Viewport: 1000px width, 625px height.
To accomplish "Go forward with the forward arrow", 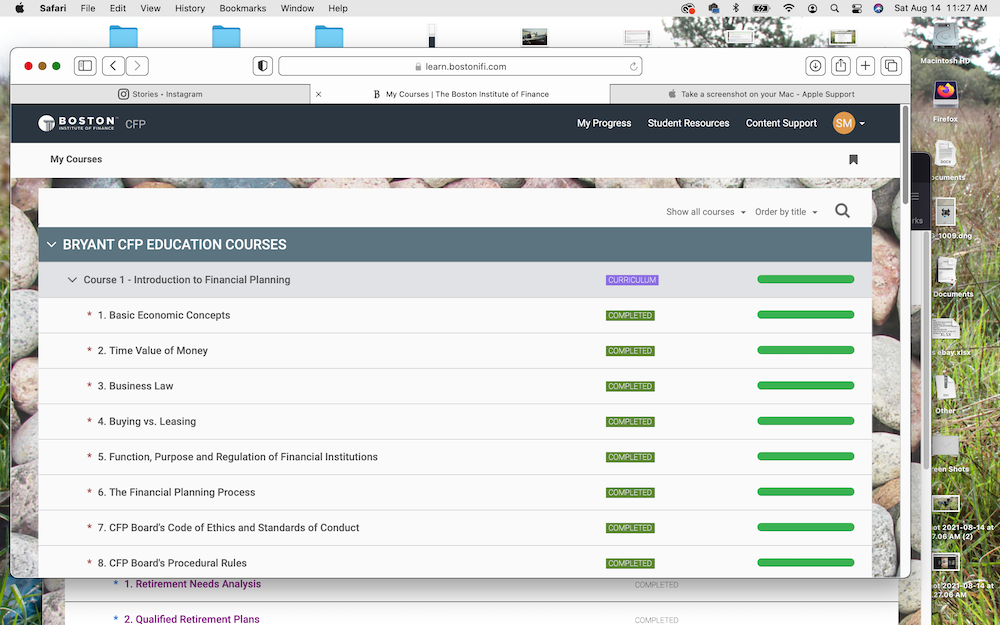I will 137,66.
